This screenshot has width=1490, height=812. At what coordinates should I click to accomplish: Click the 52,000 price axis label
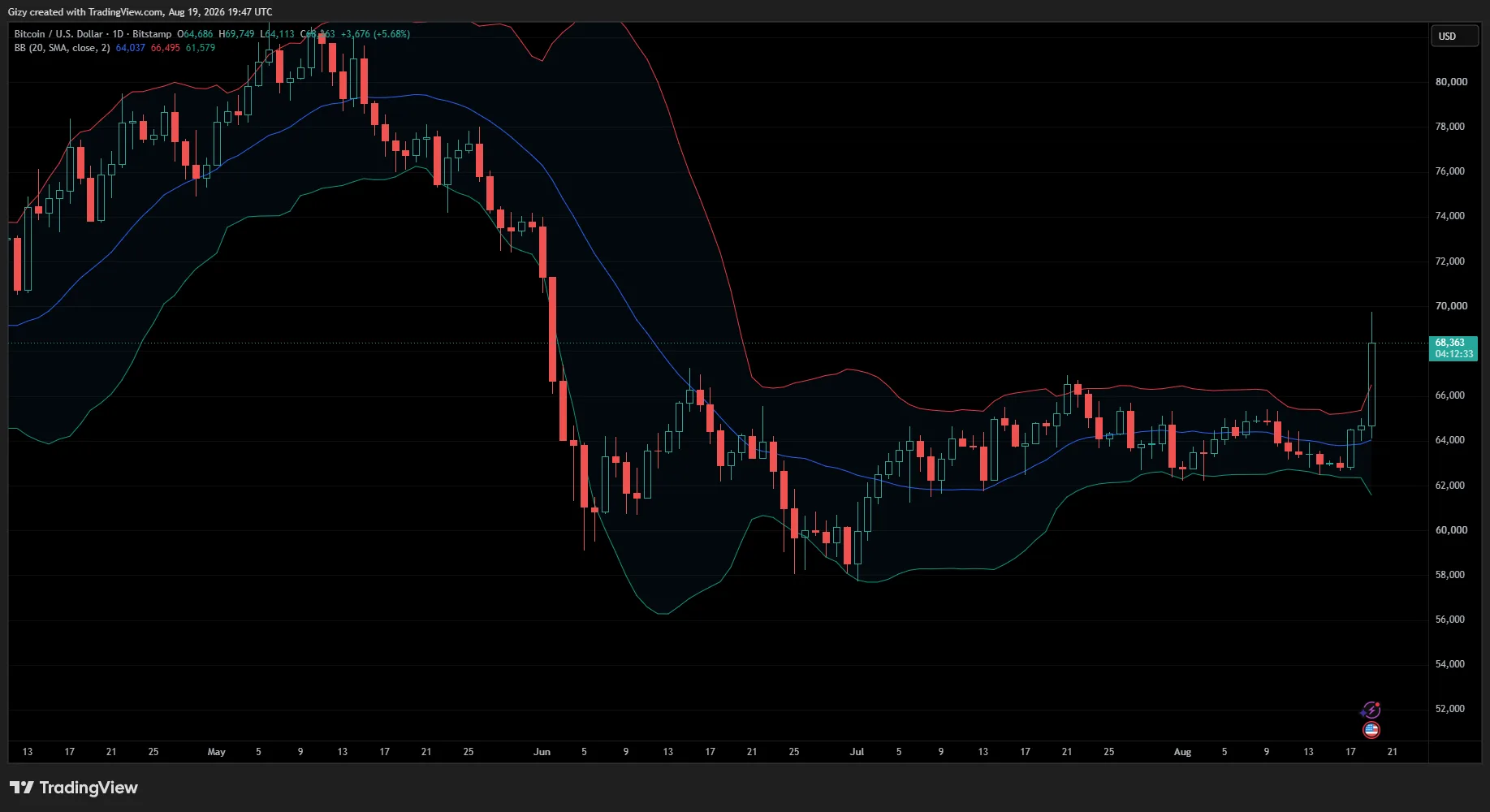pos(1451,709)
